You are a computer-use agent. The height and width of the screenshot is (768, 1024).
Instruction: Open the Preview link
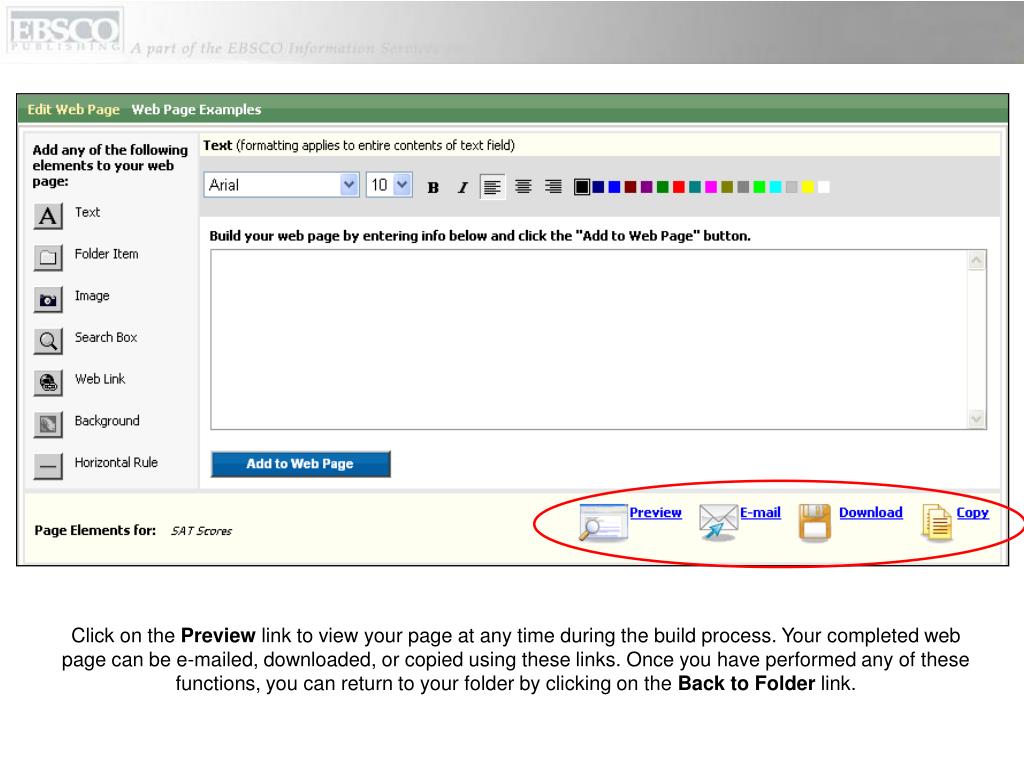pos(655,513)
